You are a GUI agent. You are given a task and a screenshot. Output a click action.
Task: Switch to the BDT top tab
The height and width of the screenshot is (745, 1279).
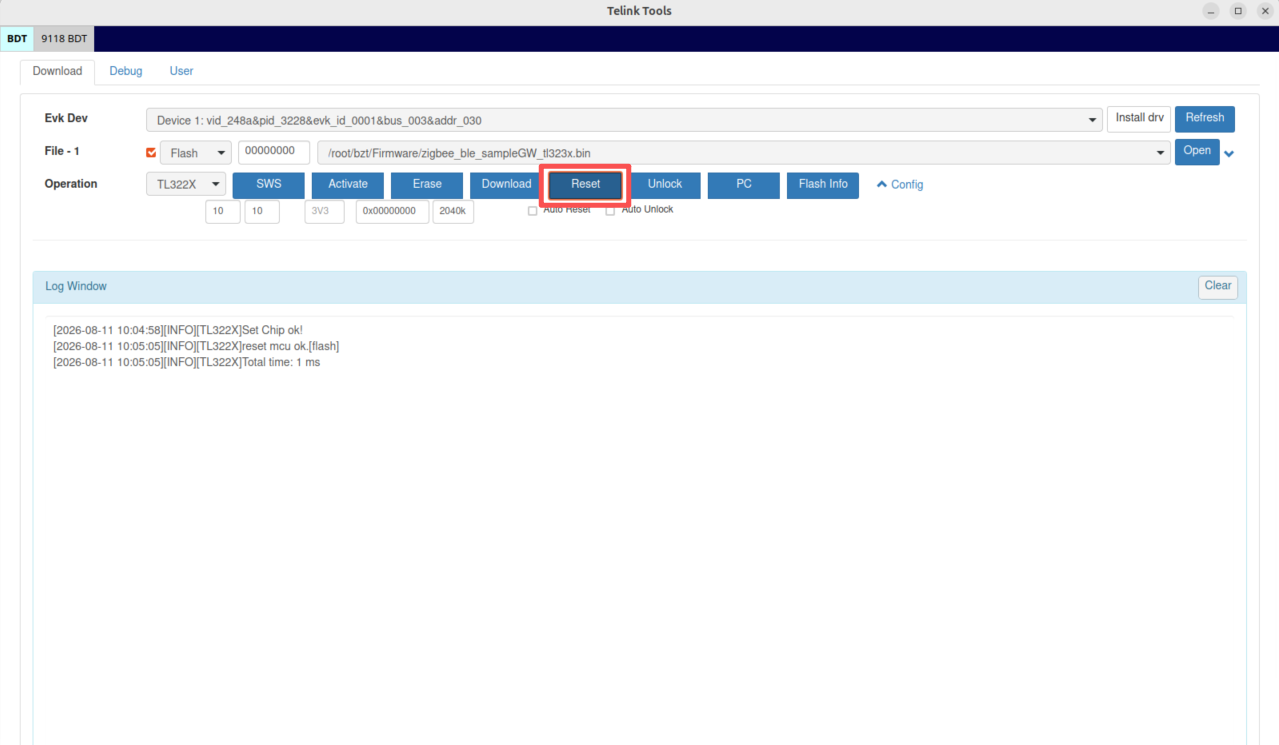click(x=17, y=39)
